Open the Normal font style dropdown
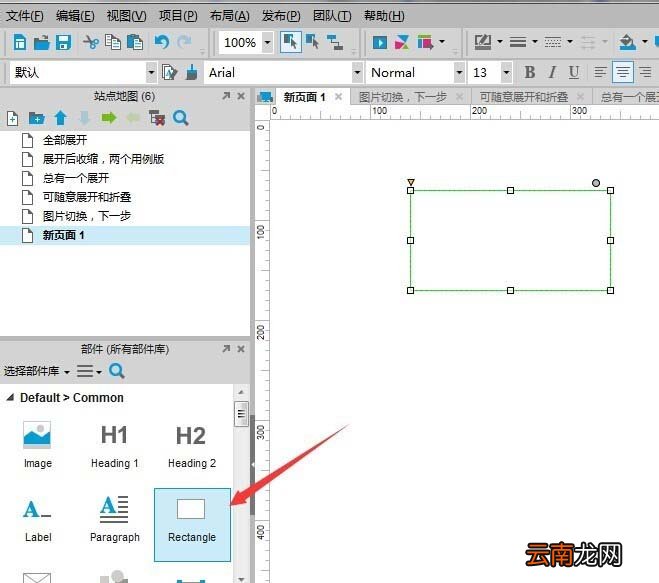The height and width of the screenshot is (583, 659). pos(459,73)
